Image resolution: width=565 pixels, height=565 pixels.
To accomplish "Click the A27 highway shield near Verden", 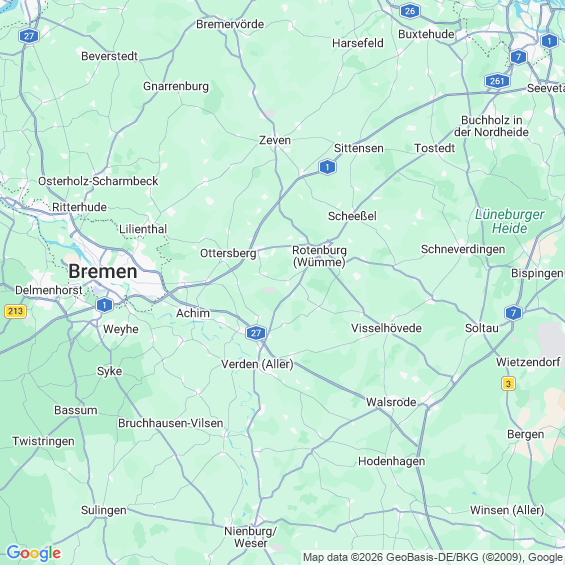I will click(256, 333).
